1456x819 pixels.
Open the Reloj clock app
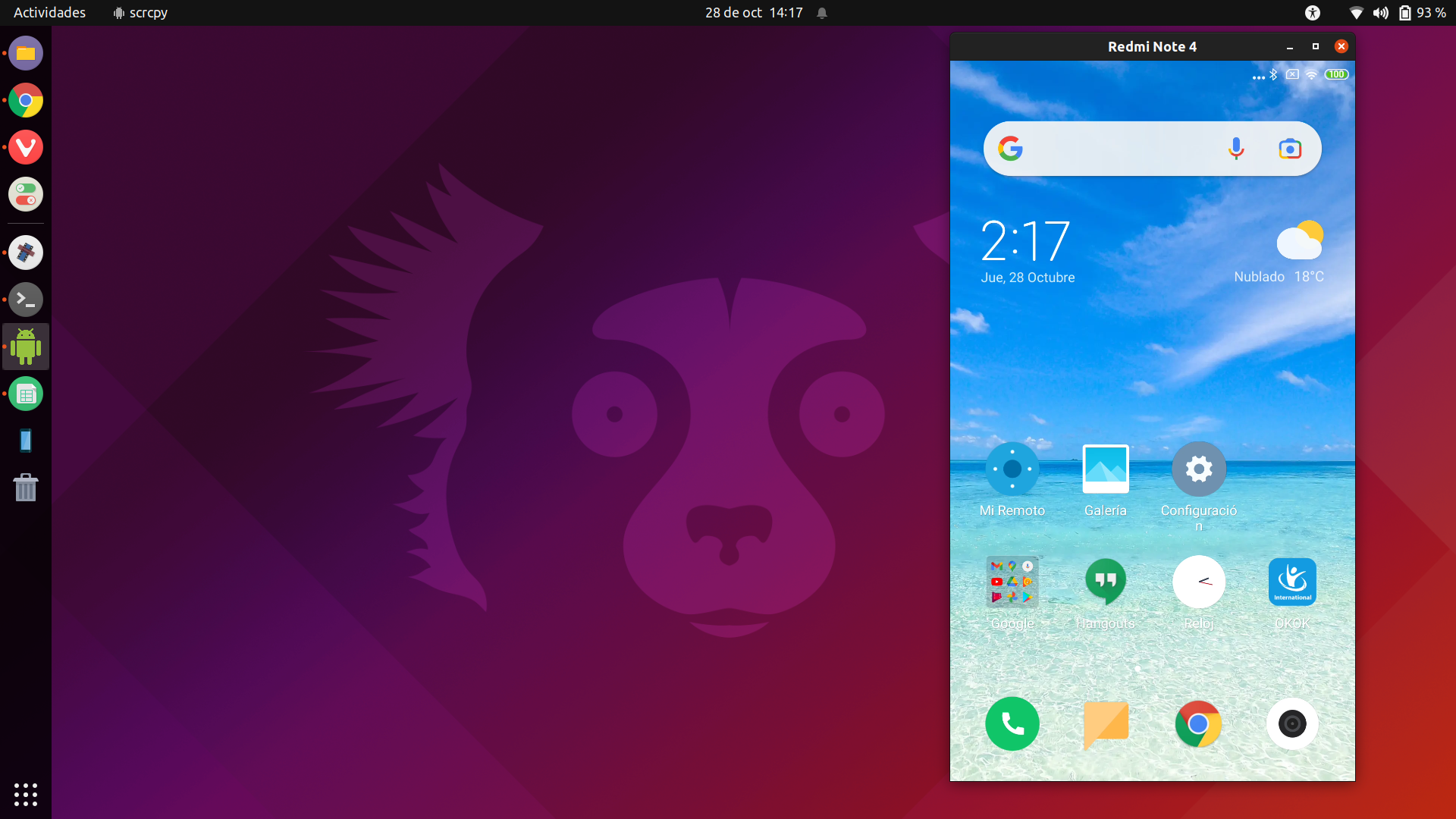(1199, 582)
